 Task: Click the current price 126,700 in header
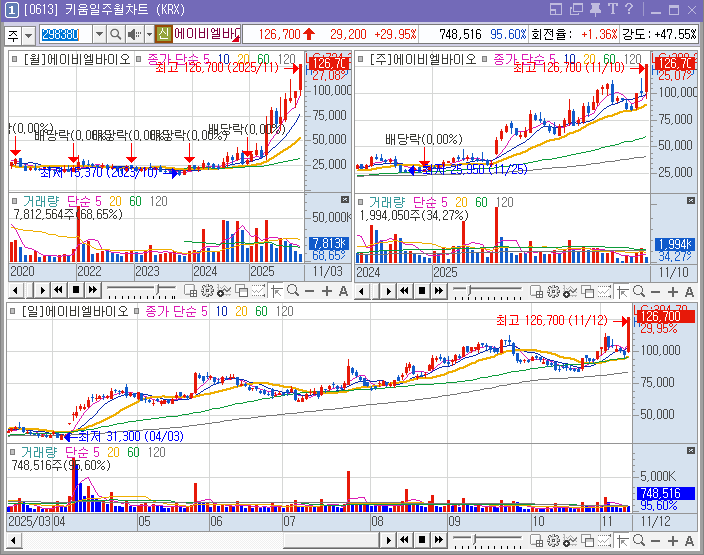pyautogui.click(x=279, y=34)
